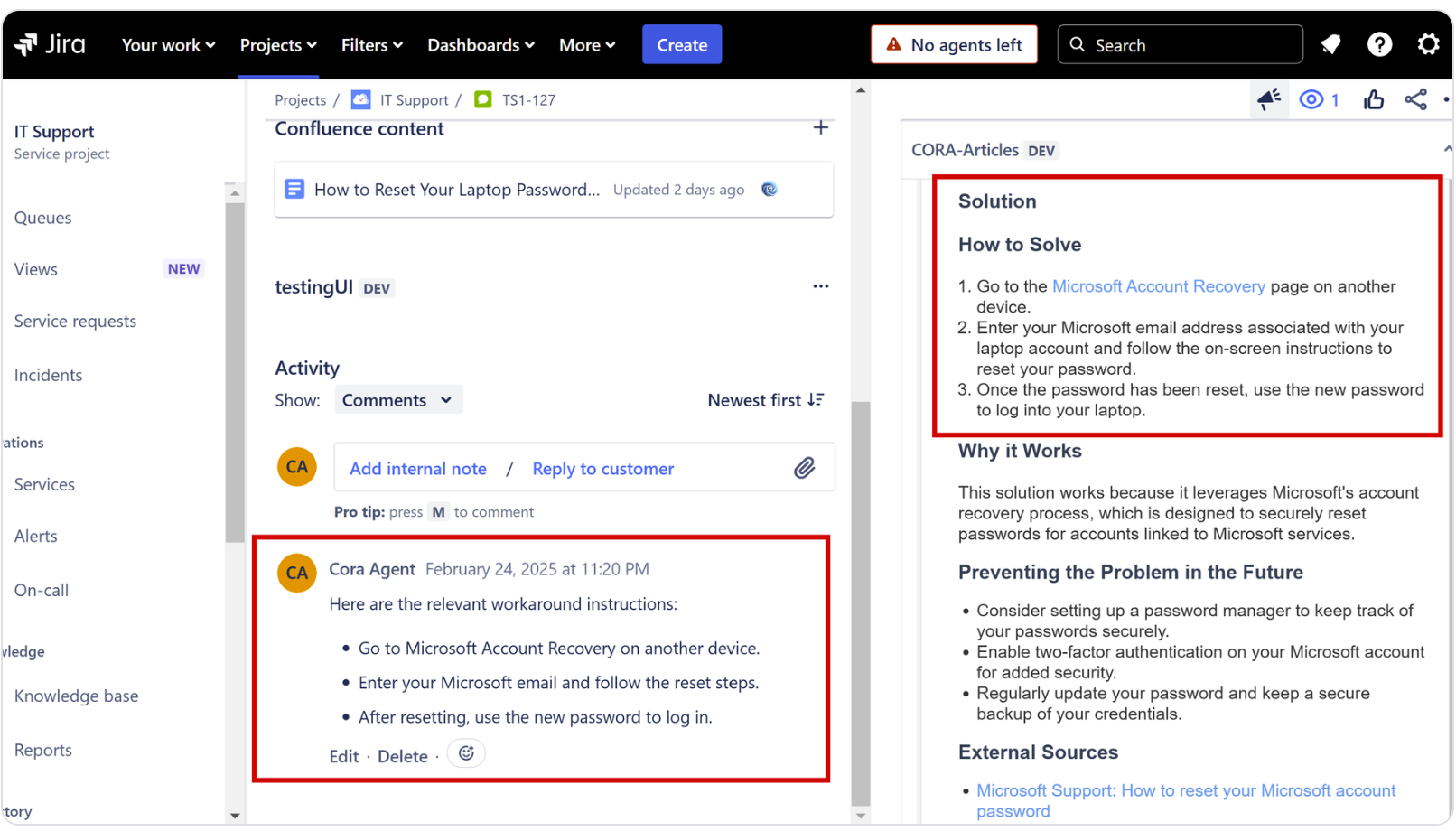Click the share icon

click(x=1415, y=99)
